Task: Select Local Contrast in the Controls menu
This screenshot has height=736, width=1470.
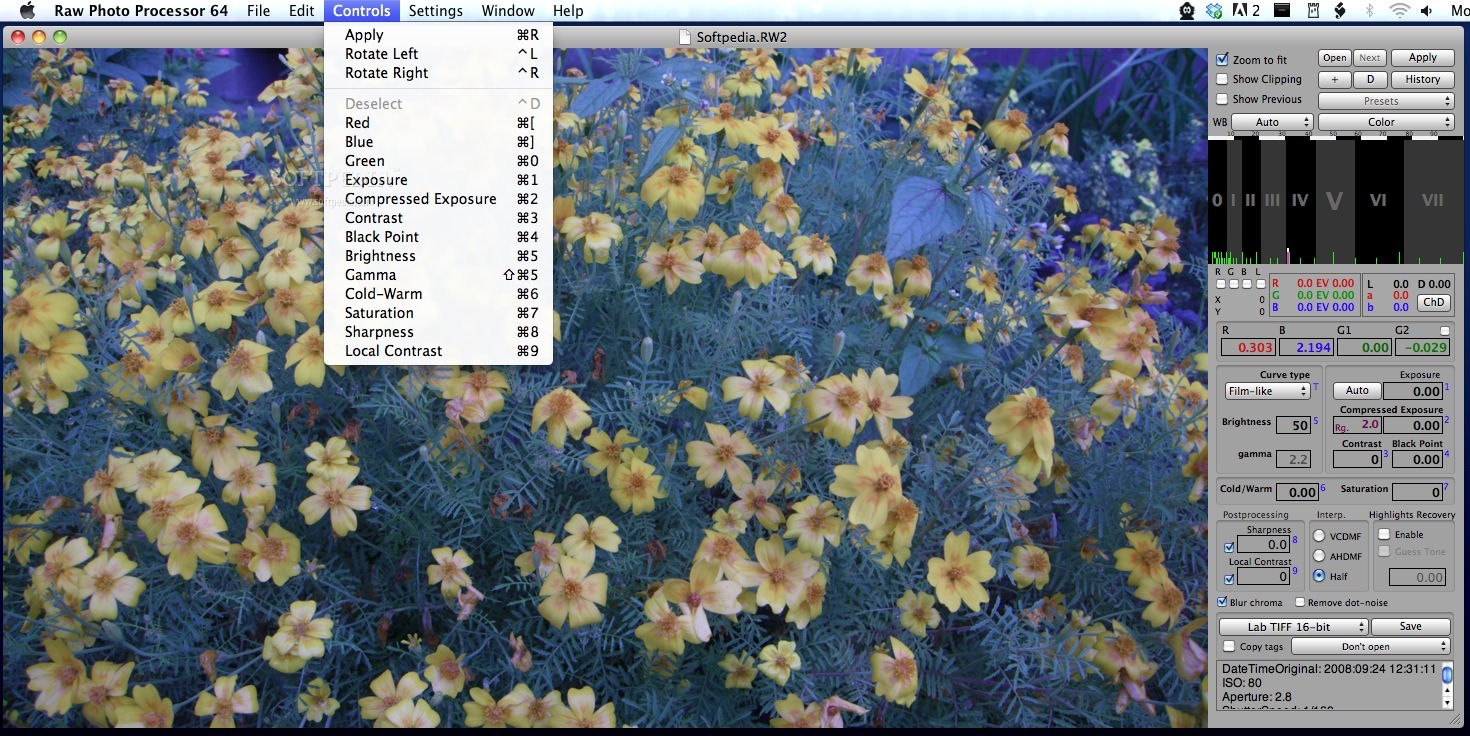Action: (x=438, y=351)
